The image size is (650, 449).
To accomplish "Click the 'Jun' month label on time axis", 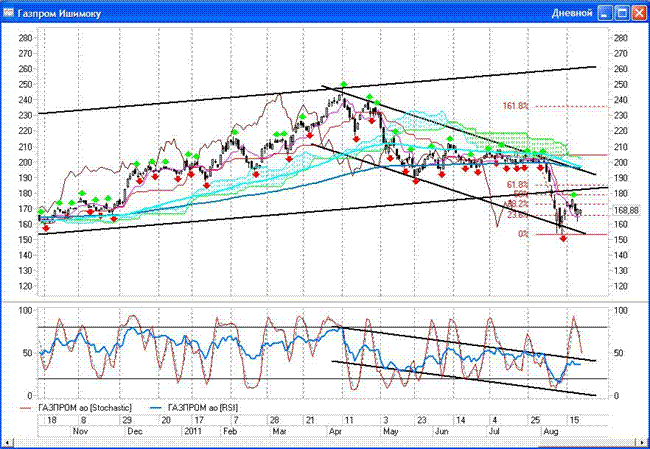I will [x=441, y=431].
